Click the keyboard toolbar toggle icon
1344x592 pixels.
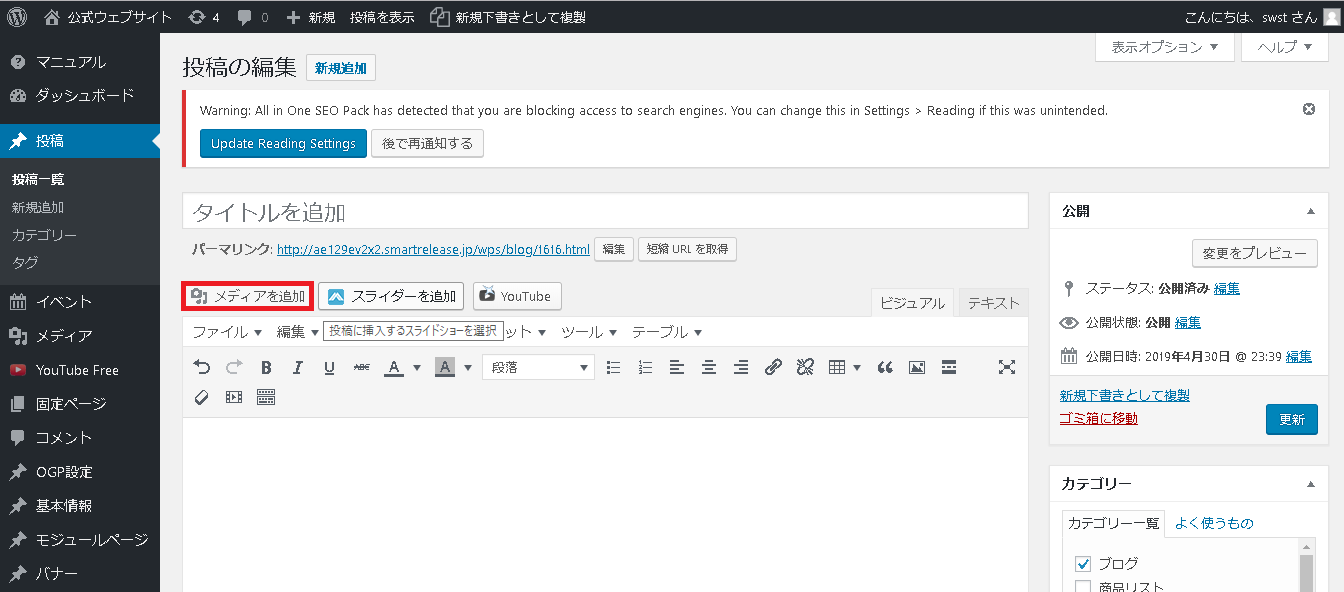266,397
